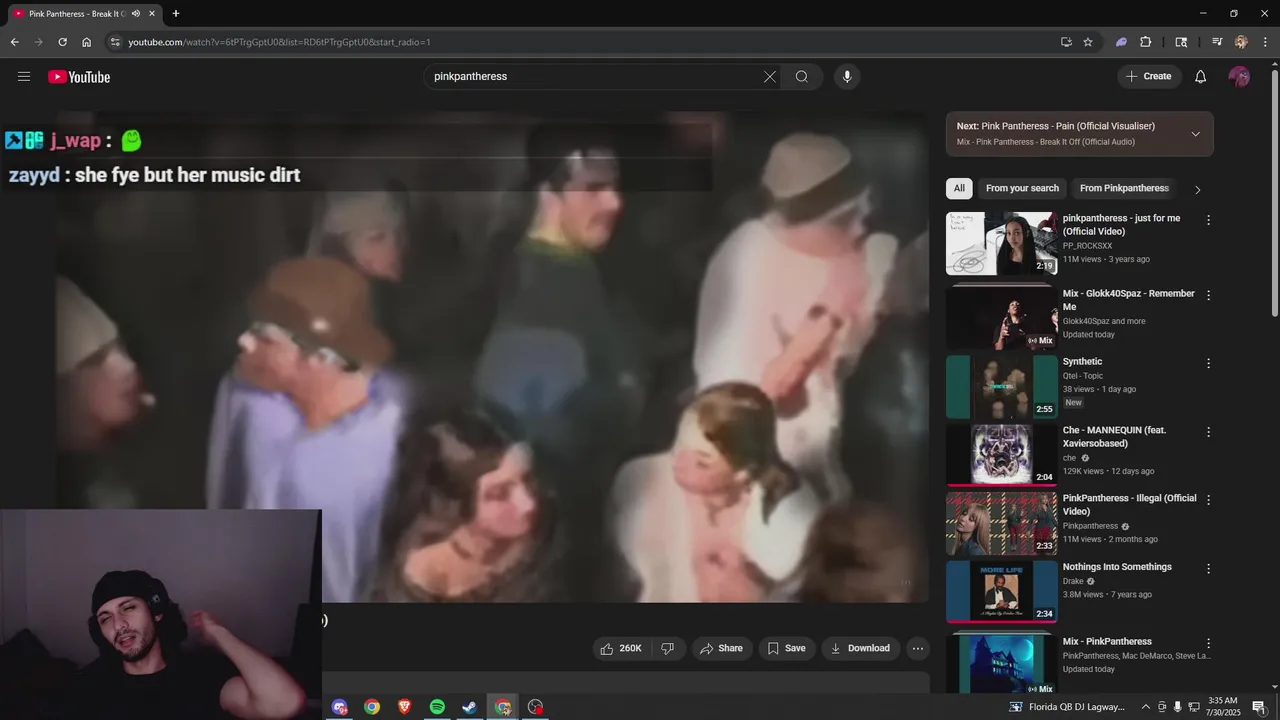Go back in browser history

14,42
